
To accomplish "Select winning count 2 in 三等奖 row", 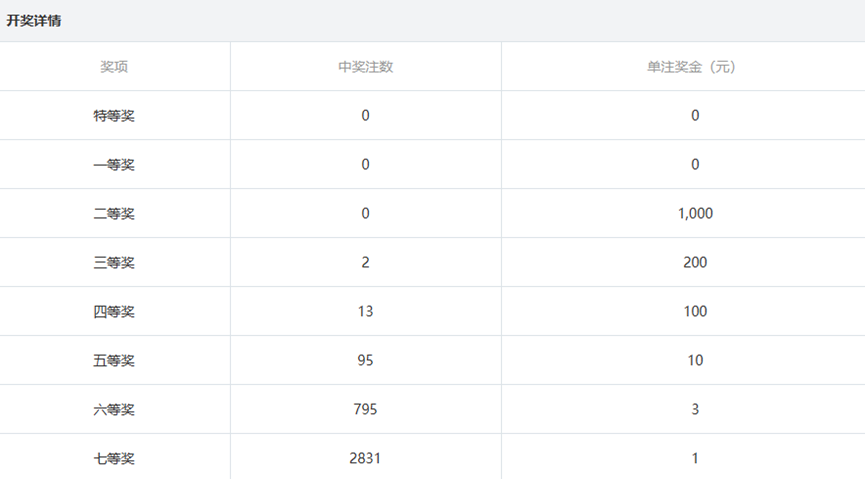I will [365, 263].
